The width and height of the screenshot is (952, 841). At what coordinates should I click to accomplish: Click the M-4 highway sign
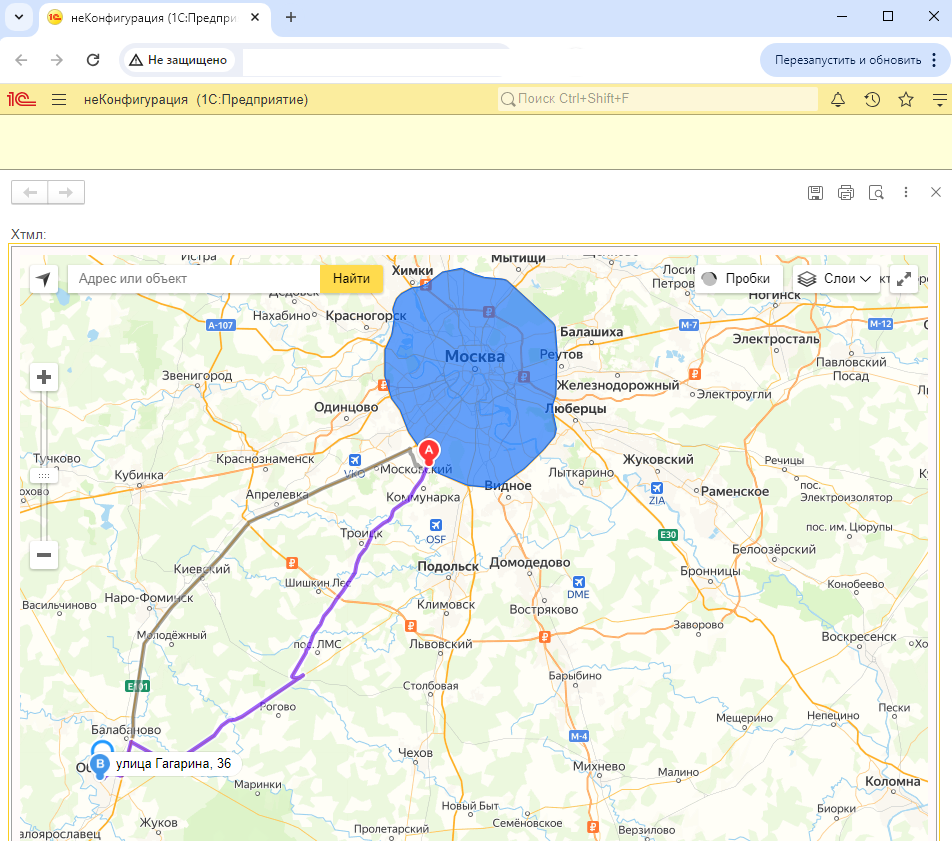(579, 737)
